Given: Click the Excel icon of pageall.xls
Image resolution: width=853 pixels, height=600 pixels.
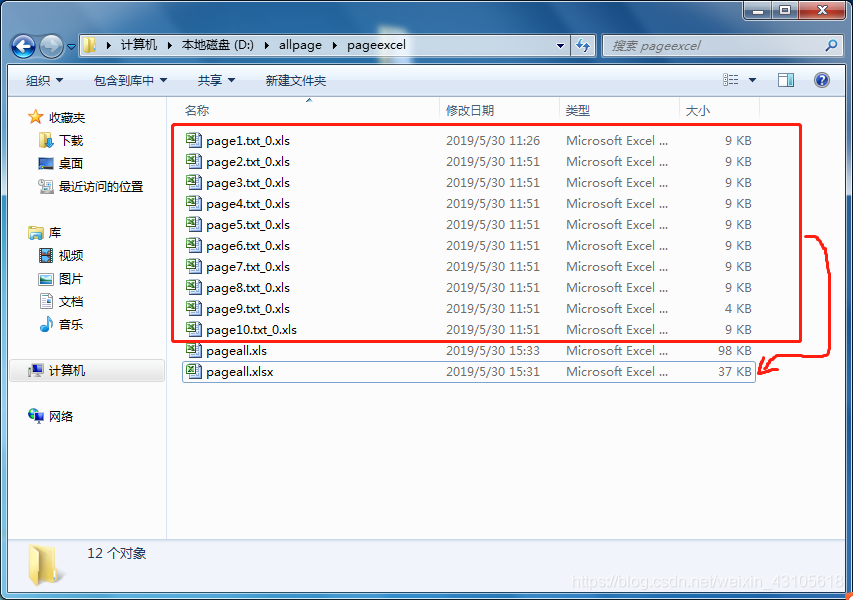Looking at the screenshot, I should coord(194,350).
